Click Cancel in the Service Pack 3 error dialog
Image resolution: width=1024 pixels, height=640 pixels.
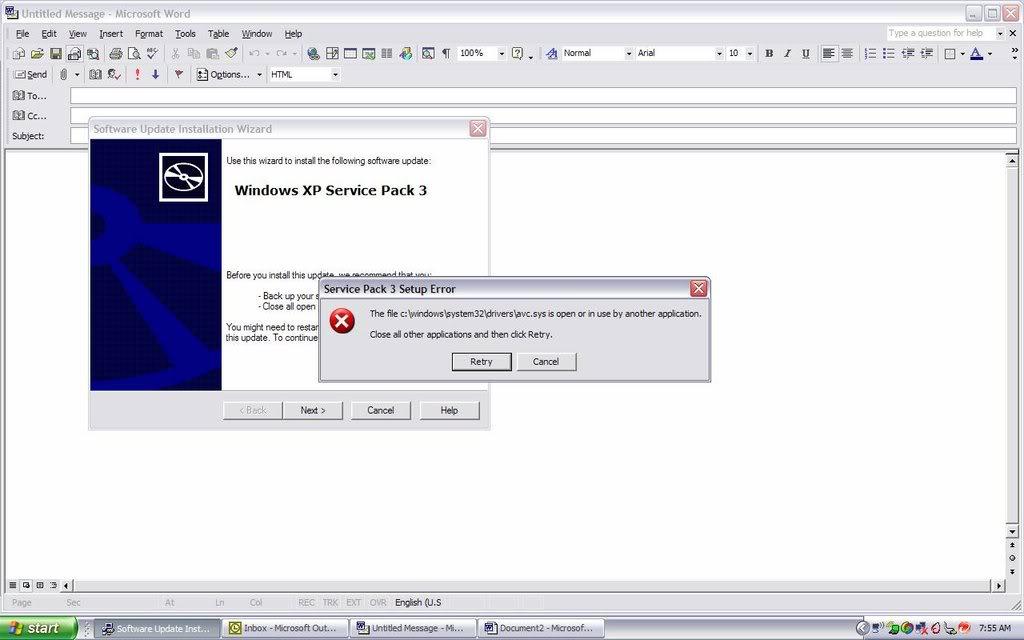click(546, 361)
